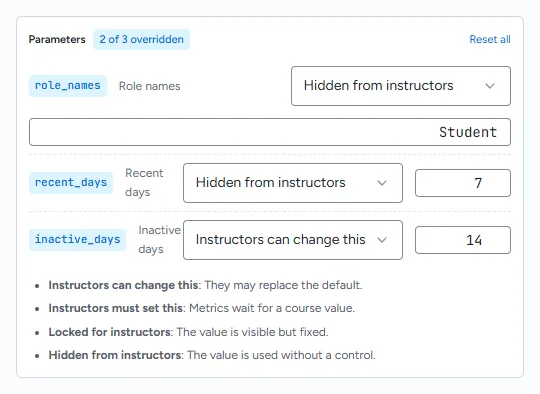Click the '2 of 3 overridden' badge
This screenshot has width=540, height=394.
pos(142,39)
